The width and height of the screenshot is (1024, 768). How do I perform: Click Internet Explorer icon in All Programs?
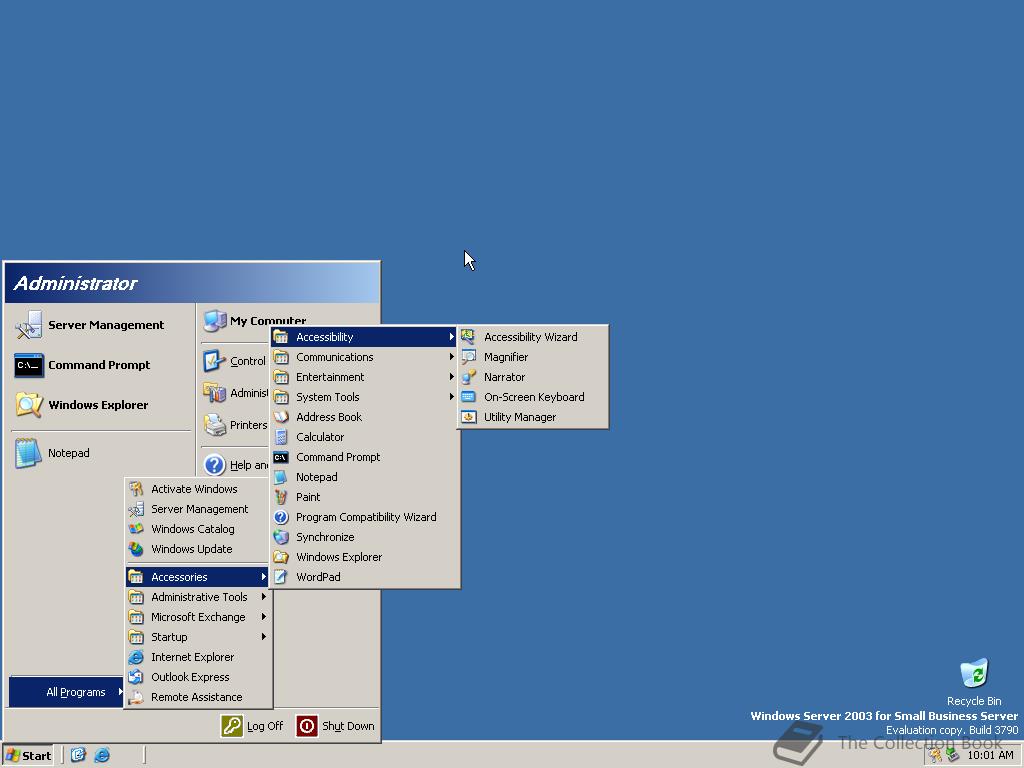tap(136, 657)
